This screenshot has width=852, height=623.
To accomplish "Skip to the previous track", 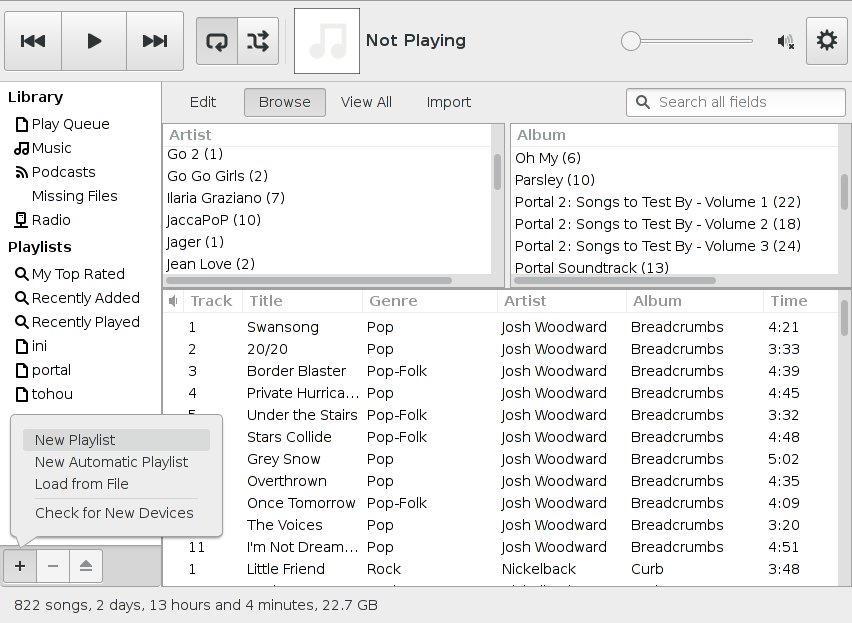I will [33, 41].
